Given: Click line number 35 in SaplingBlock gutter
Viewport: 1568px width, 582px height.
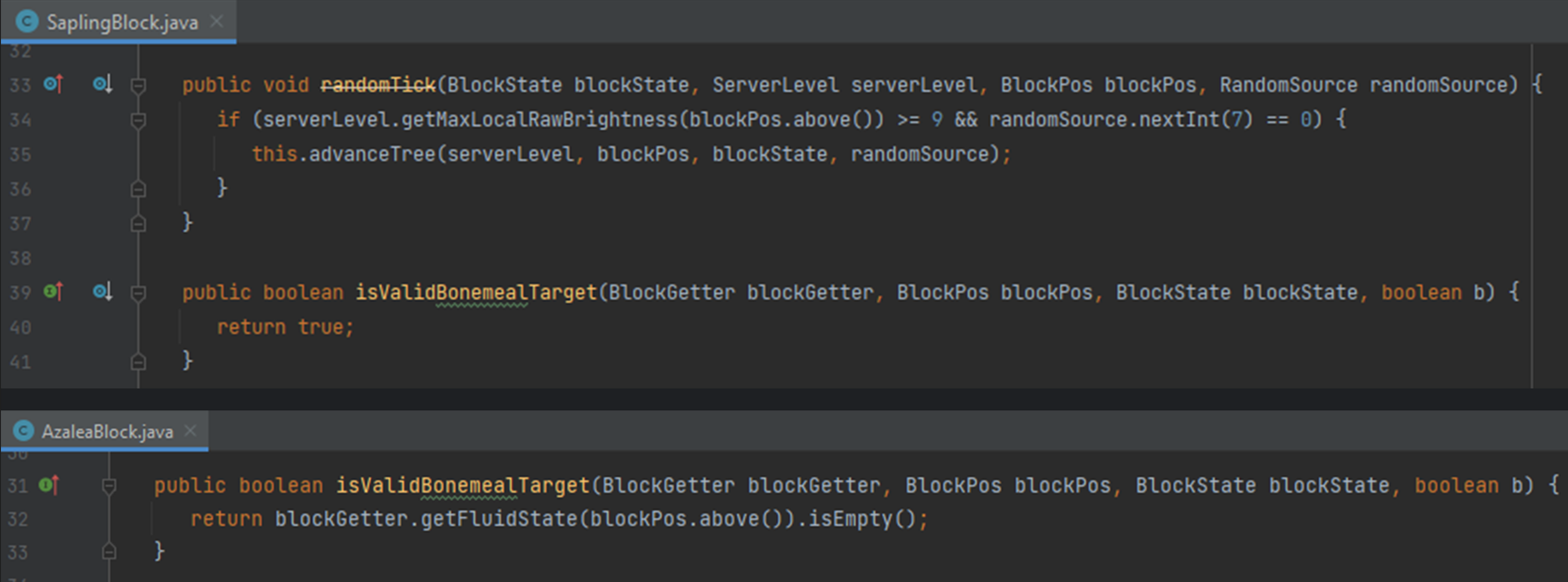Looking at the screenshot, I should (20, 154).
